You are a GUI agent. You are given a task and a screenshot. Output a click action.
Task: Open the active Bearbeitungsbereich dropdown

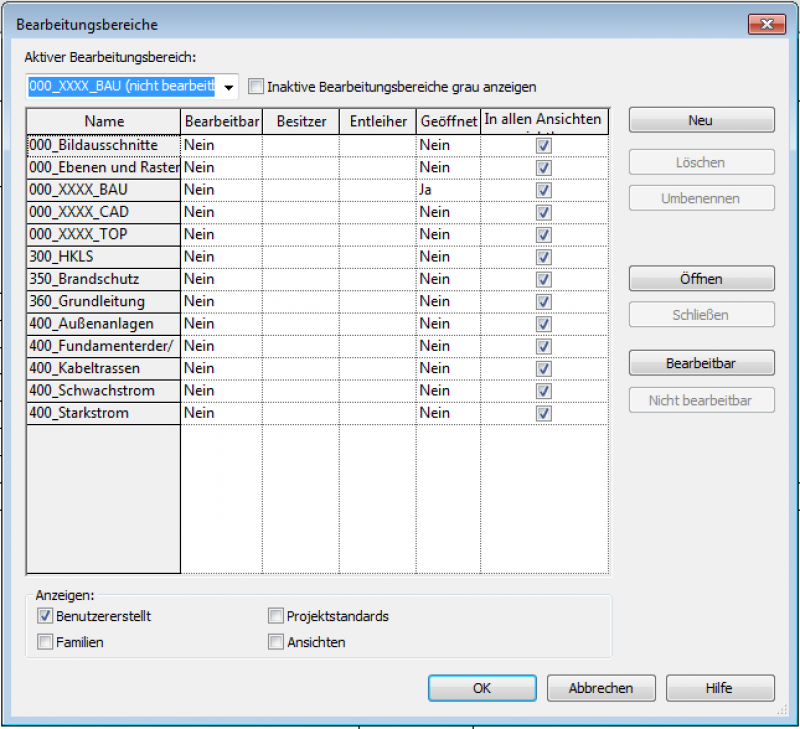pyautogui.click(x=229, y=87)
